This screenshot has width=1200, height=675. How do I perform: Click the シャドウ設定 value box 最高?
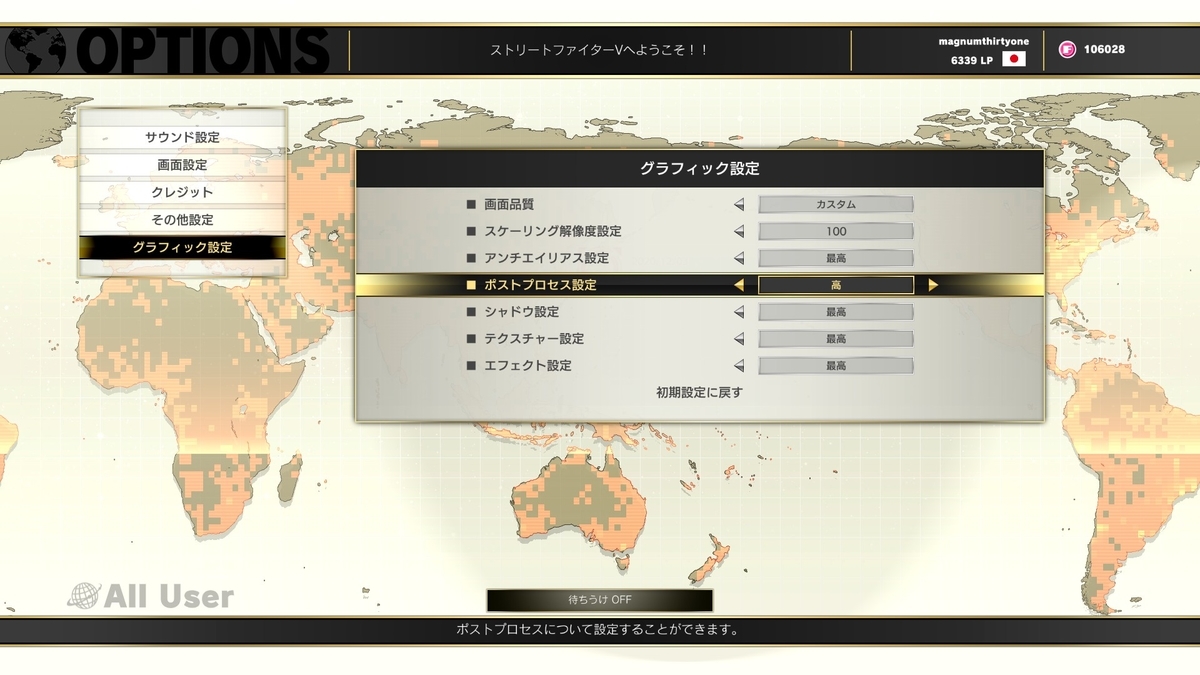coord(836,312)
